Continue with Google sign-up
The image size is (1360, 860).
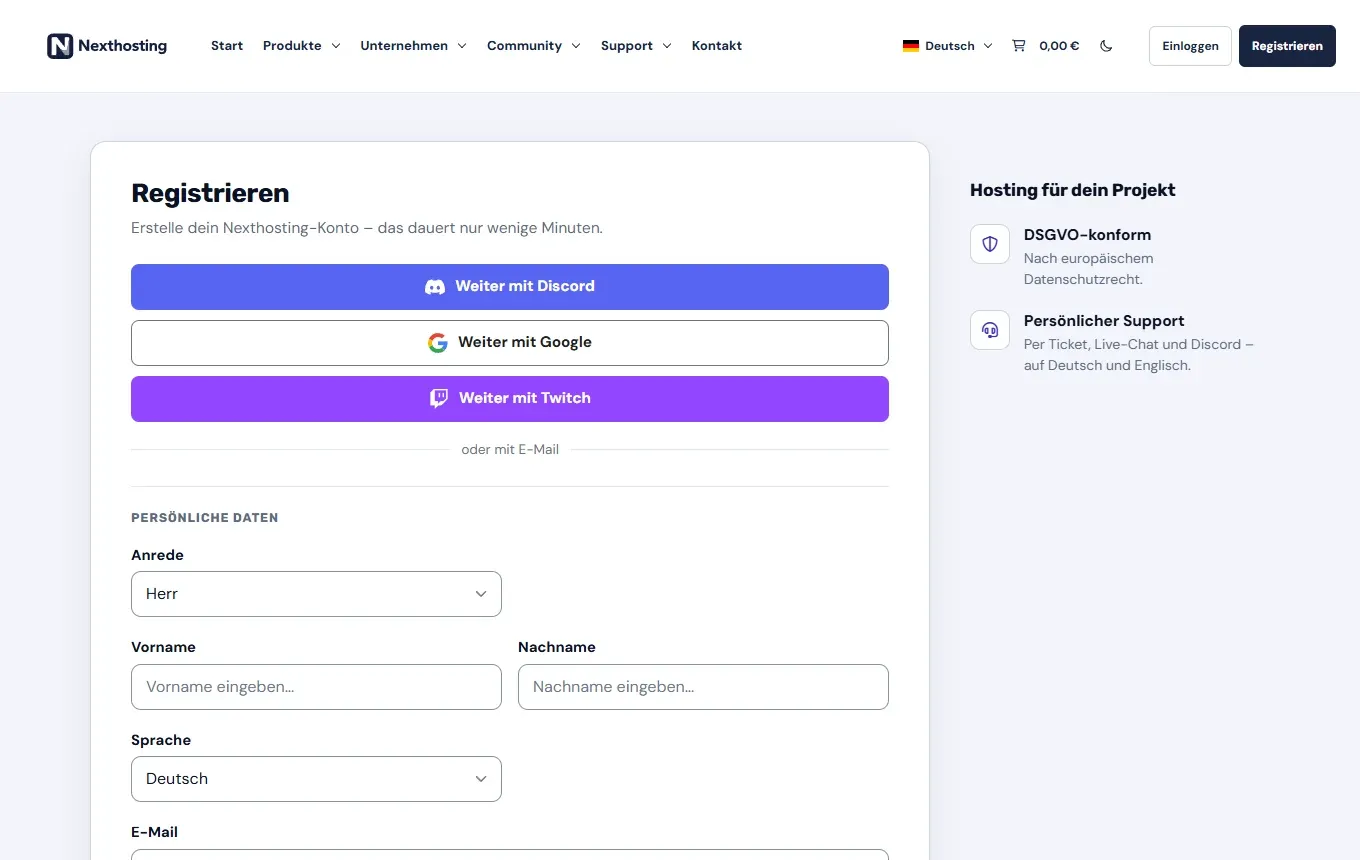pos(510,343)
